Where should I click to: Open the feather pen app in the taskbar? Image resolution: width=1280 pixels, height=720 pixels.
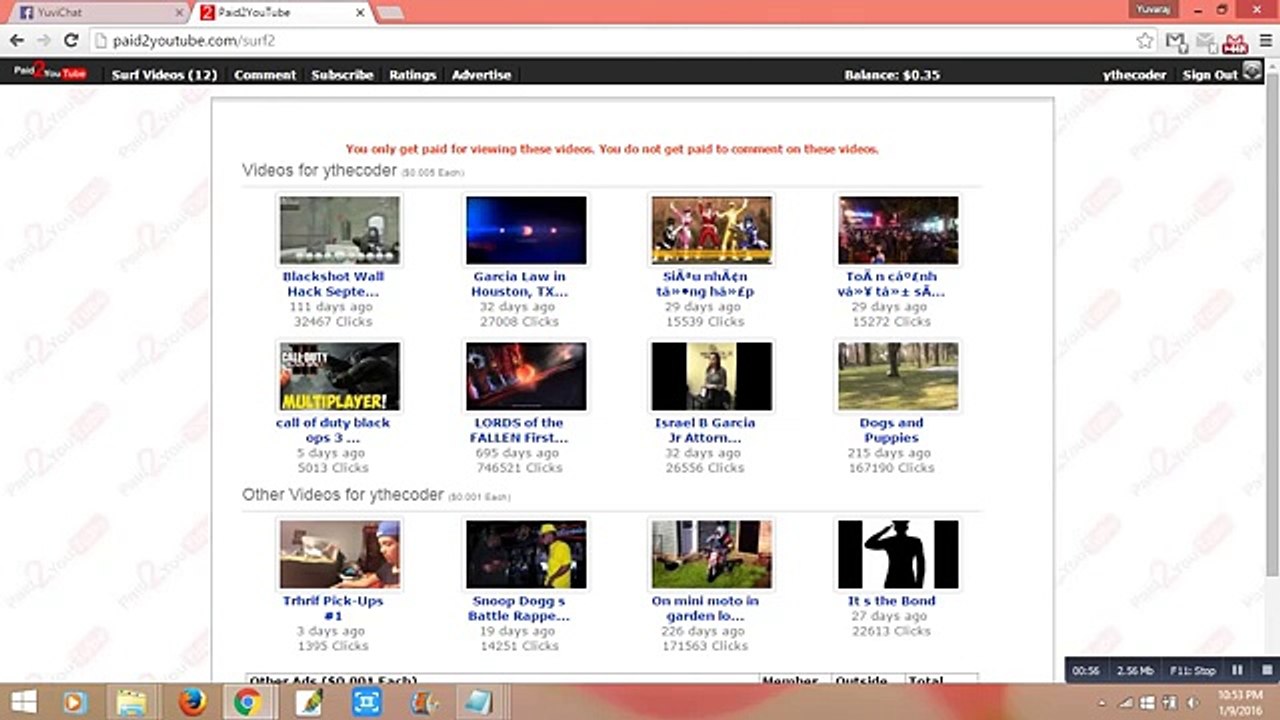tap(308, 702)
